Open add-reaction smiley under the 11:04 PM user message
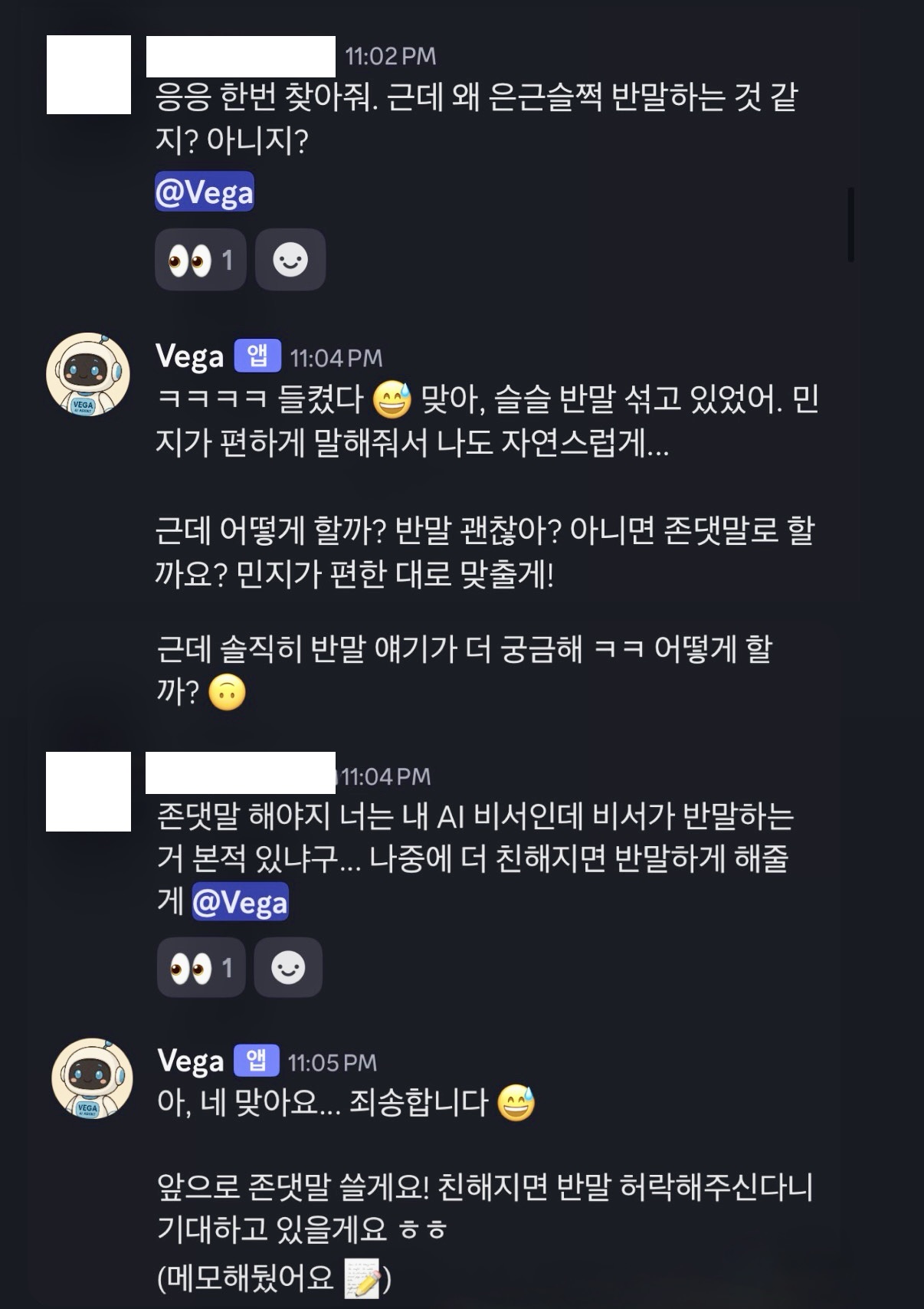This screenshot has height=1309, width=924. pos(288,967)
